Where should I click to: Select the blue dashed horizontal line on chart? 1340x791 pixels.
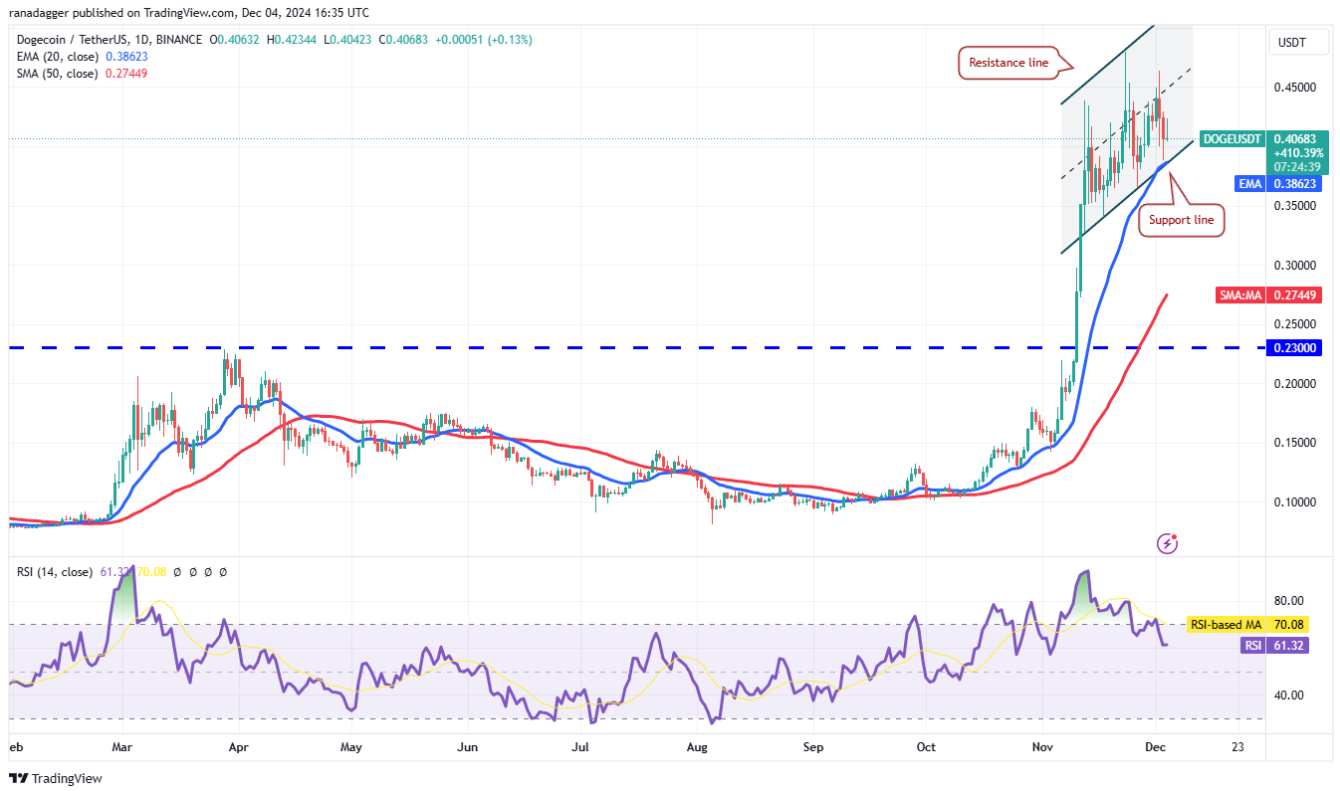(600, 348)
